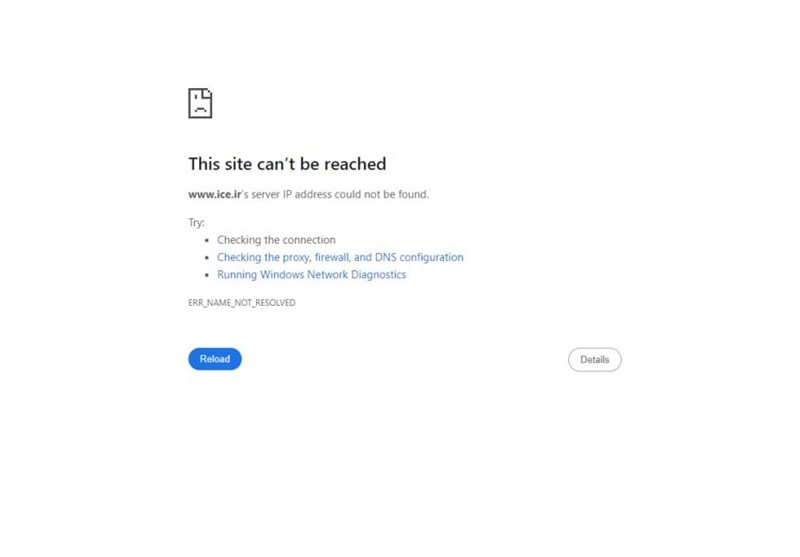Click the ERR_NAME_NOT_RESOLVED error code
Image resolution: width=800 pixels, height=557 pixels.
click(242, 302)
